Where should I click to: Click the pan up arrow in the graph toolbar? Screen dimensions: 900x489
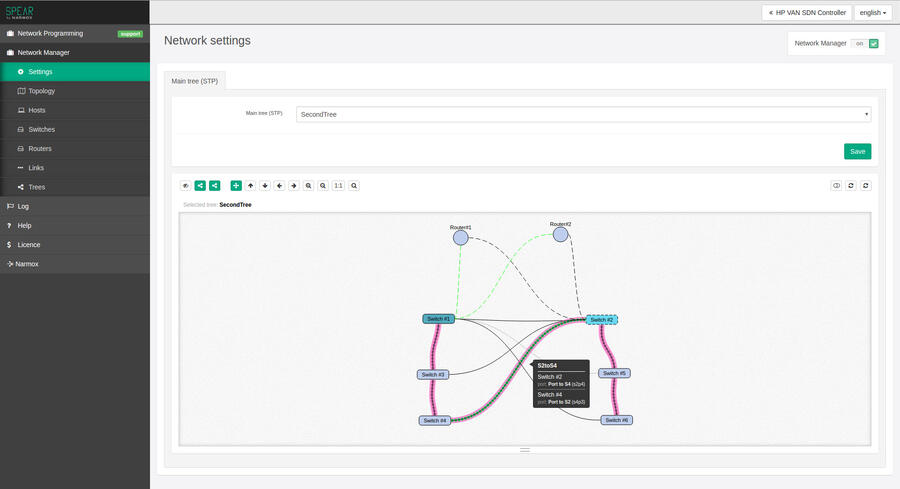click(251, 185)
